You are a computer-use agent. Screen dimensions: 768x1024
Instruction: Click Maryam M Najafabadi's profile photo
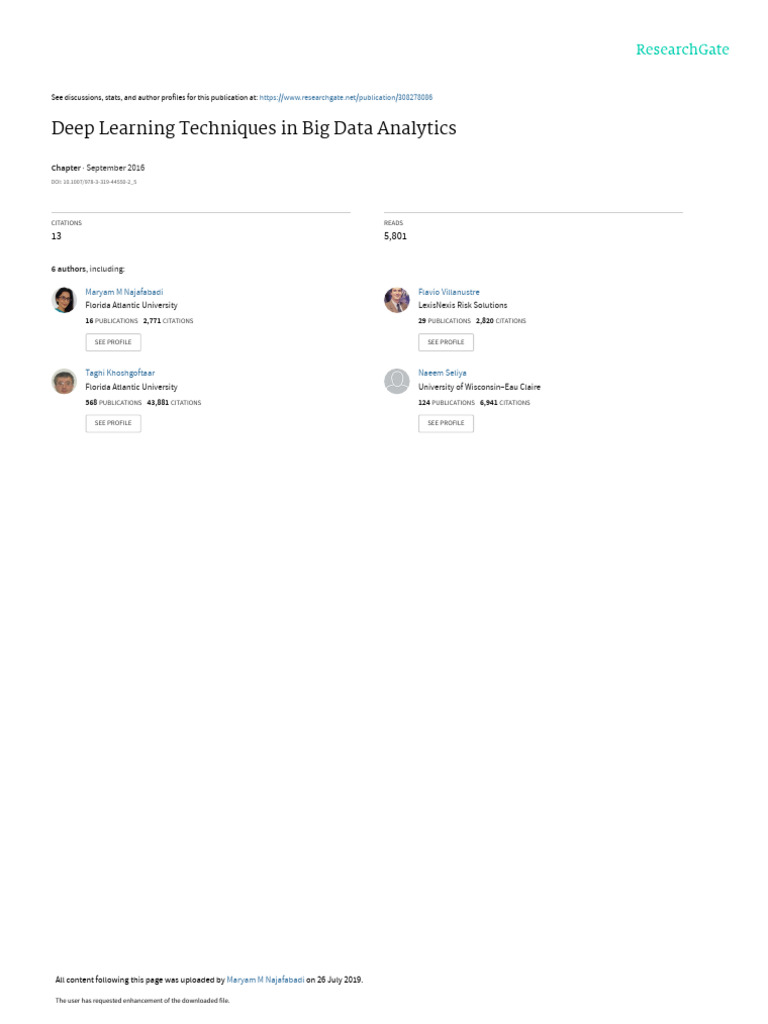(64, 300)
